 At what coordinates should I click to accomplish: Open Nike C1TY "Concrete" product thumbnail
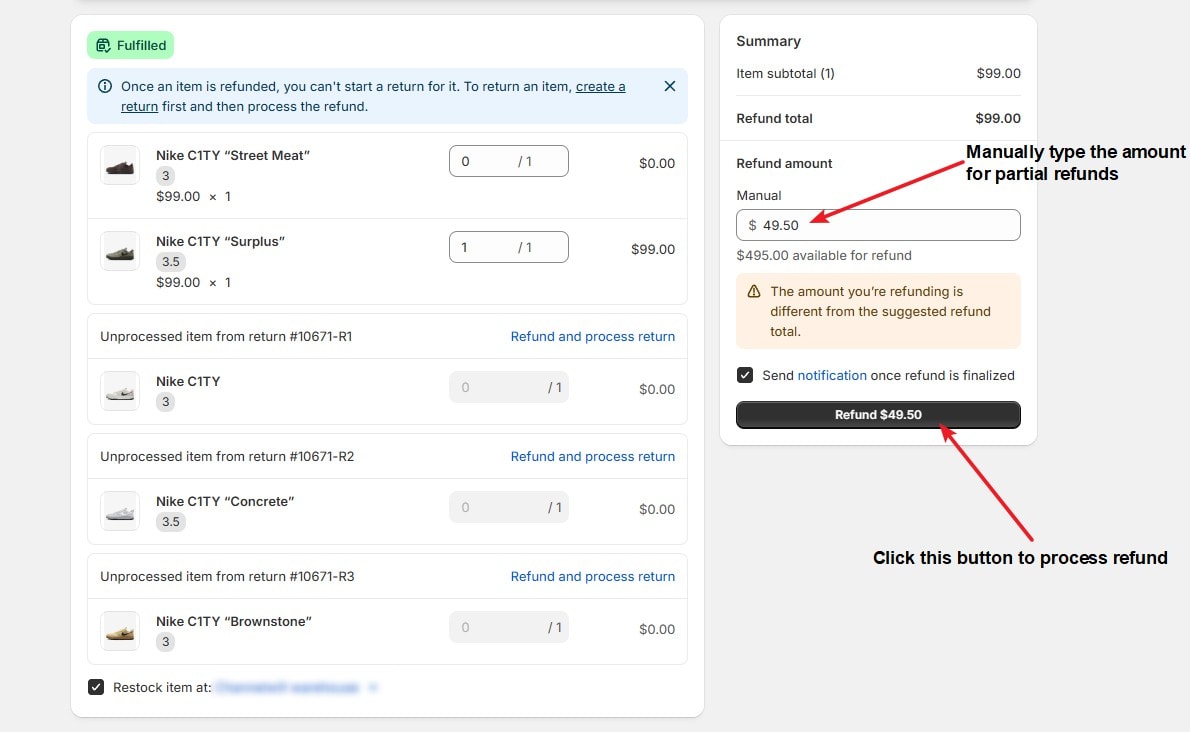[x=120, y=511]
